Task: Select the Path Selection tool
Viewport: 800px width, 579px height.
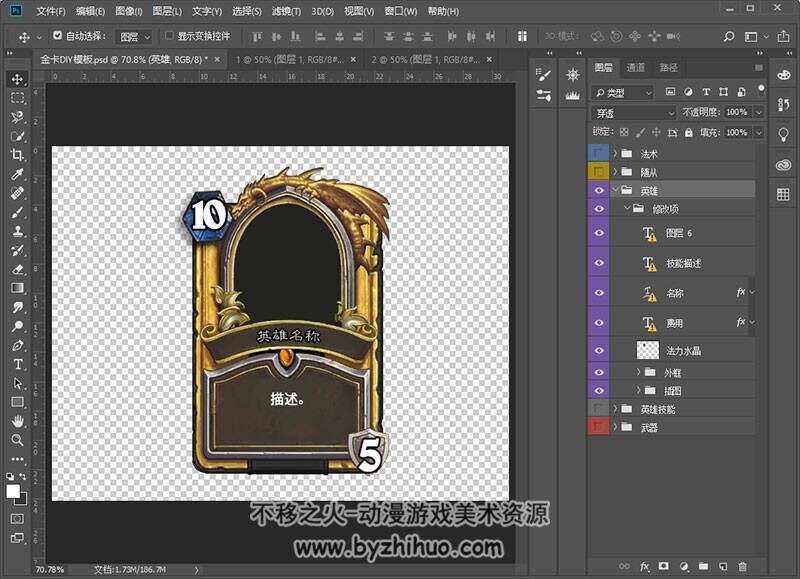Action: pyautogui.click(x=17, y=383)
